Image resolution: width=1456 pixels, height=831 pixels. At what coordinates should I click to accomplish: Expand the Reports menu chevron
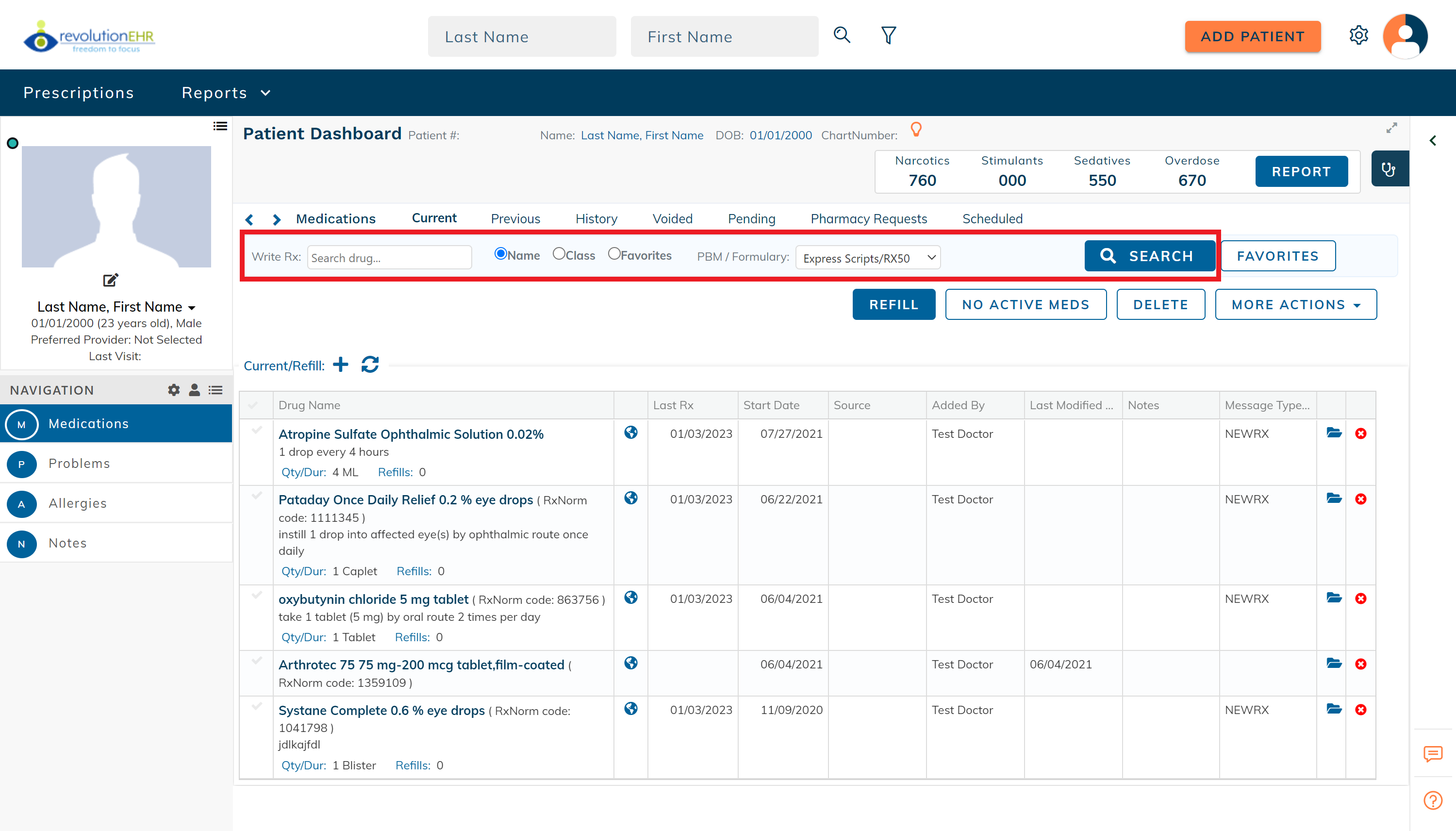pyautogui.click(x=265, y=92)
